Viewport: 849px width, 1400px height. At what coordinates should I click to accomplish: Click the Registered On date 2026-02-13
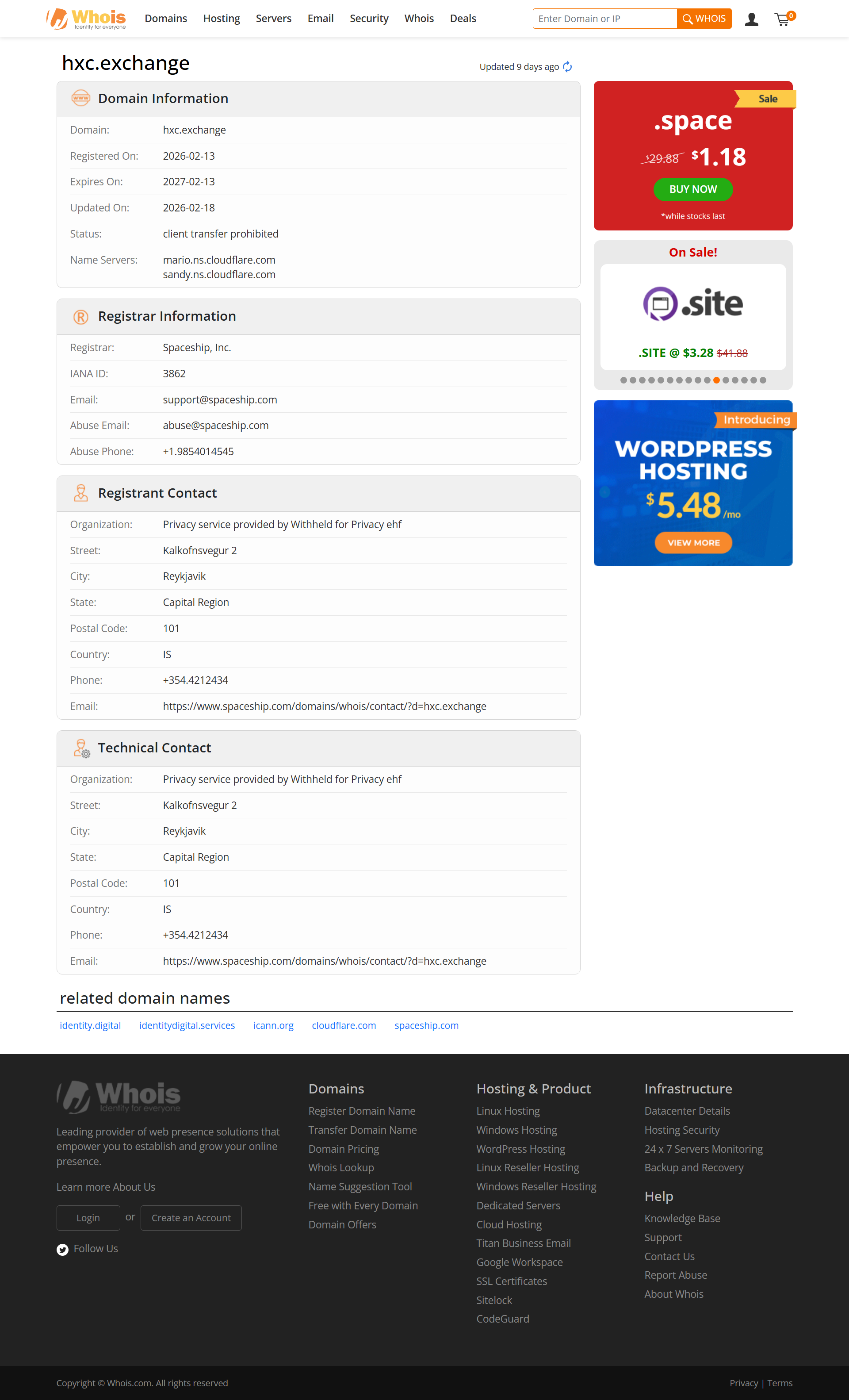point(188,156)
